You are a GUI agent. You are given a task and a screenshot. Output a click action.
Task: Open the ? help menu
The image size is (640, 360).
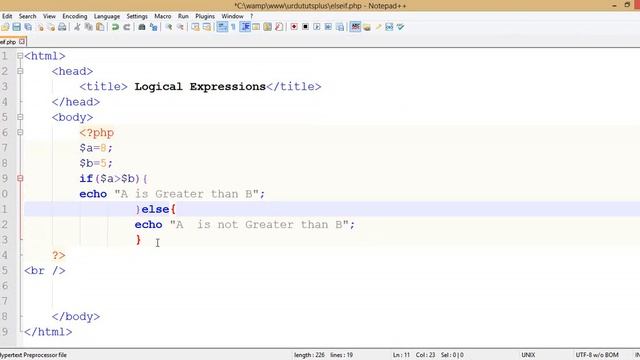point(251,16)
